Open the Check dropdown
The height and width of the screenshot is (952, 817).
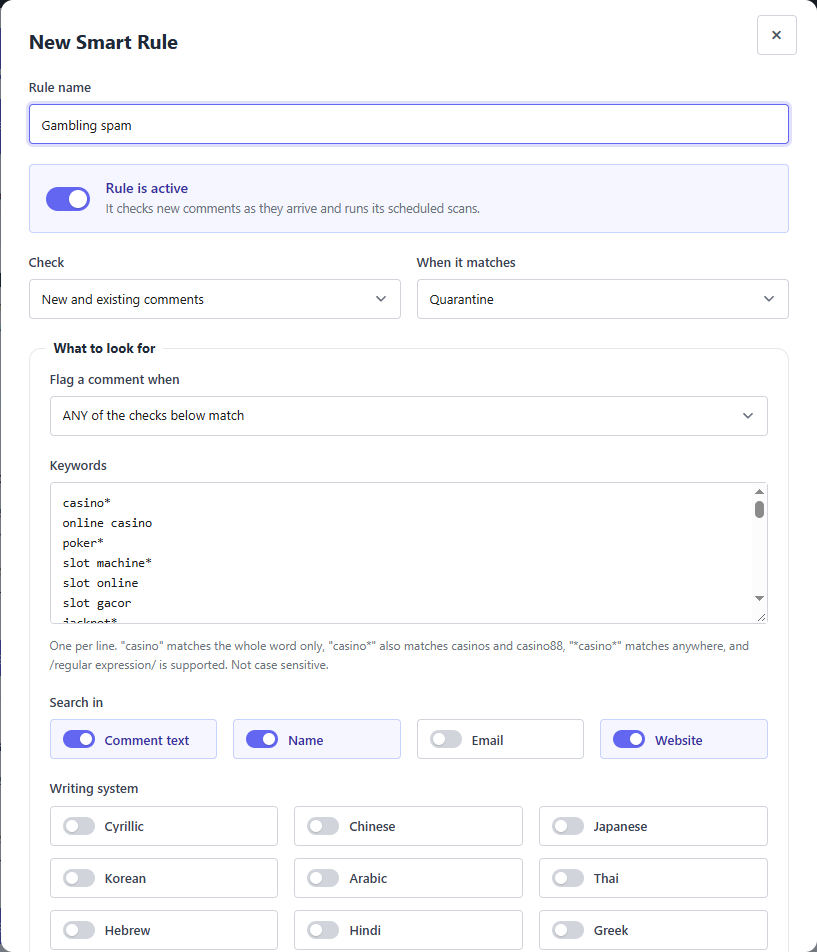coord(214,299)
